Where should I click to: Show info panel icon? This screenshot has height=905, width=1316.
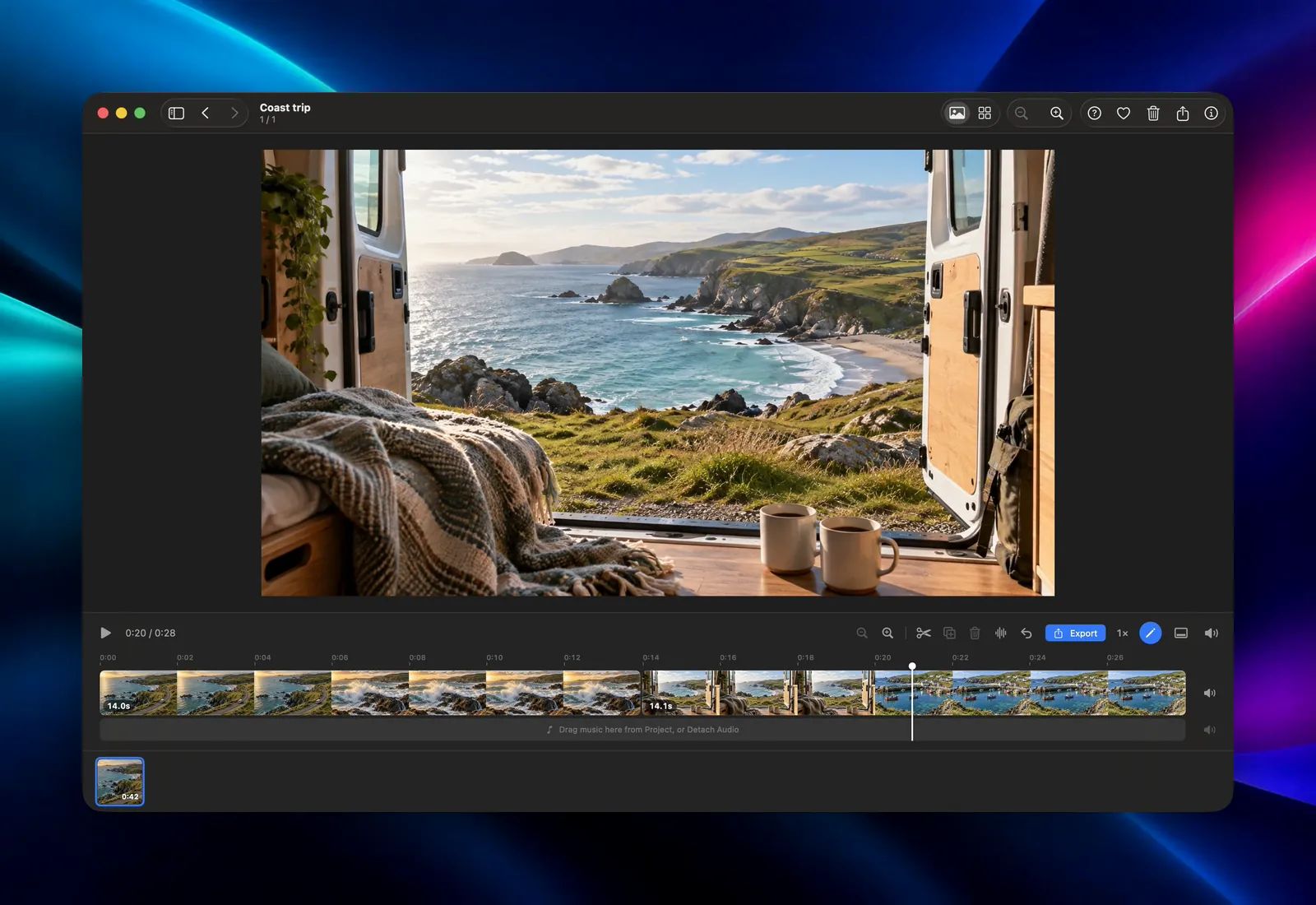coord(1212,114)
